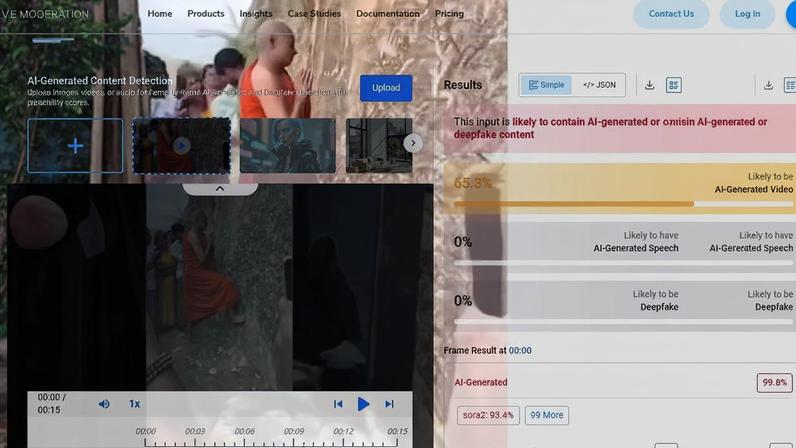Go to the Pricing page
This screenshot has height=448, width=796.
tap(449, 14)
